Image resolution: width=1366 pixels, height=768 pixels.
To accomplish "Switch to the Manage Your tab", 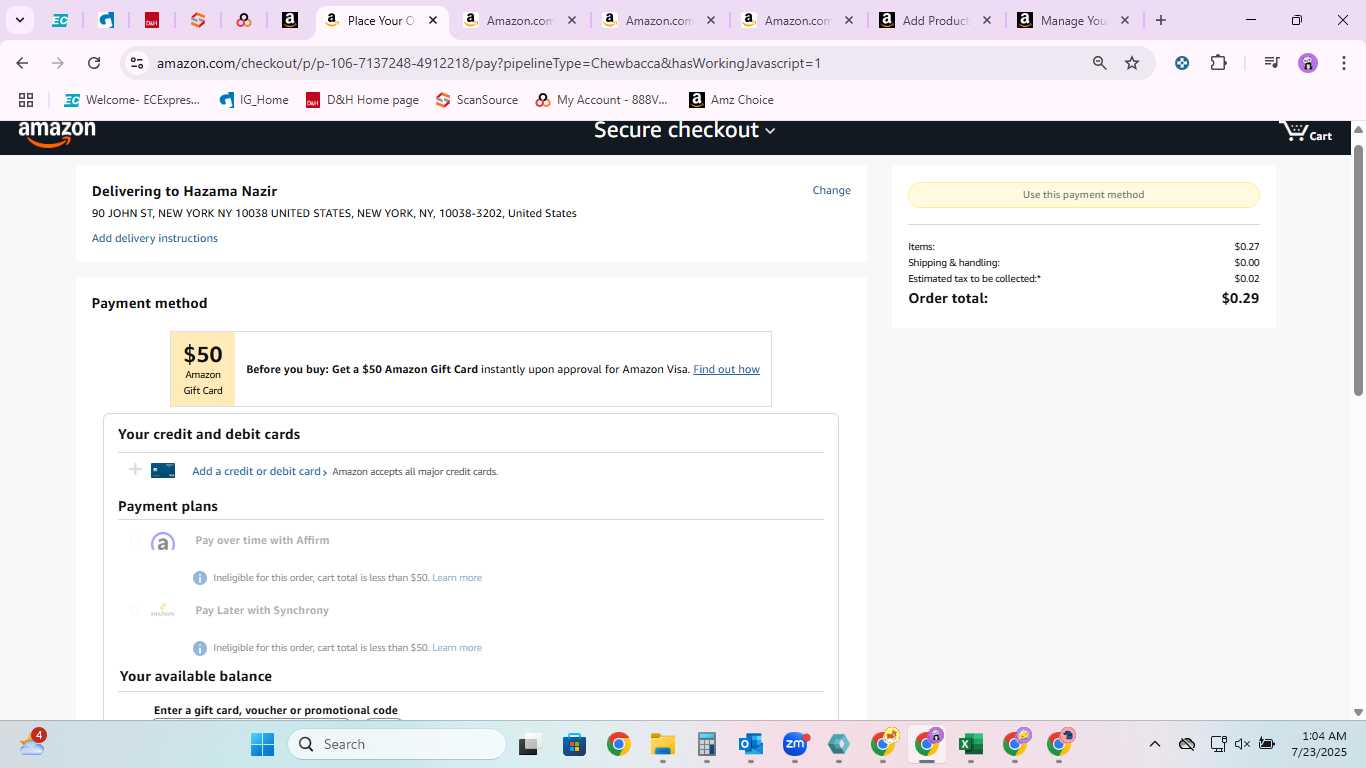I will [1073, 20].
